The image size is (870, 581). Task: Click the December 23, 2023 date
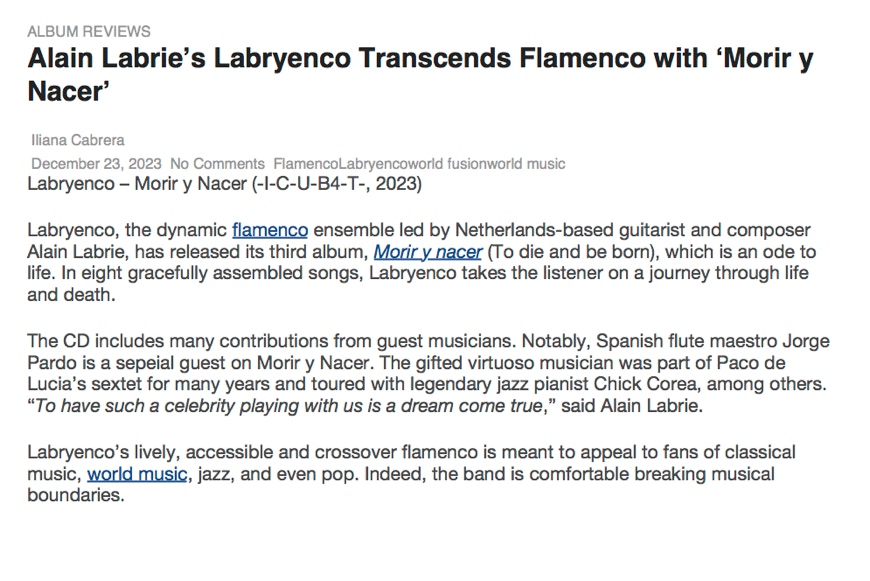96,163
